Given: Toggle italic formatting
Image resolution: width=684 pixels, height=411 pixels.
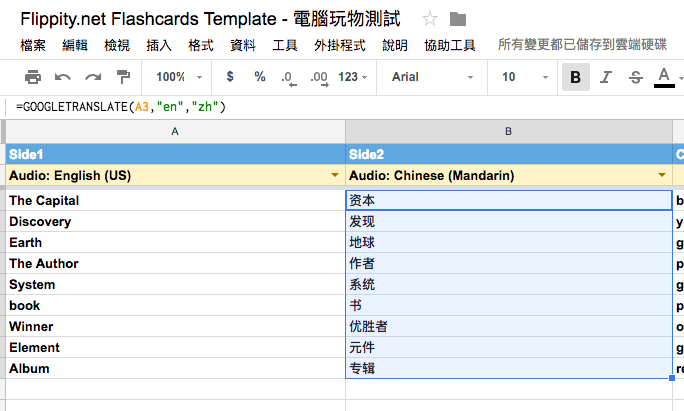Looking at the screenshot, I should coord(605,77).
